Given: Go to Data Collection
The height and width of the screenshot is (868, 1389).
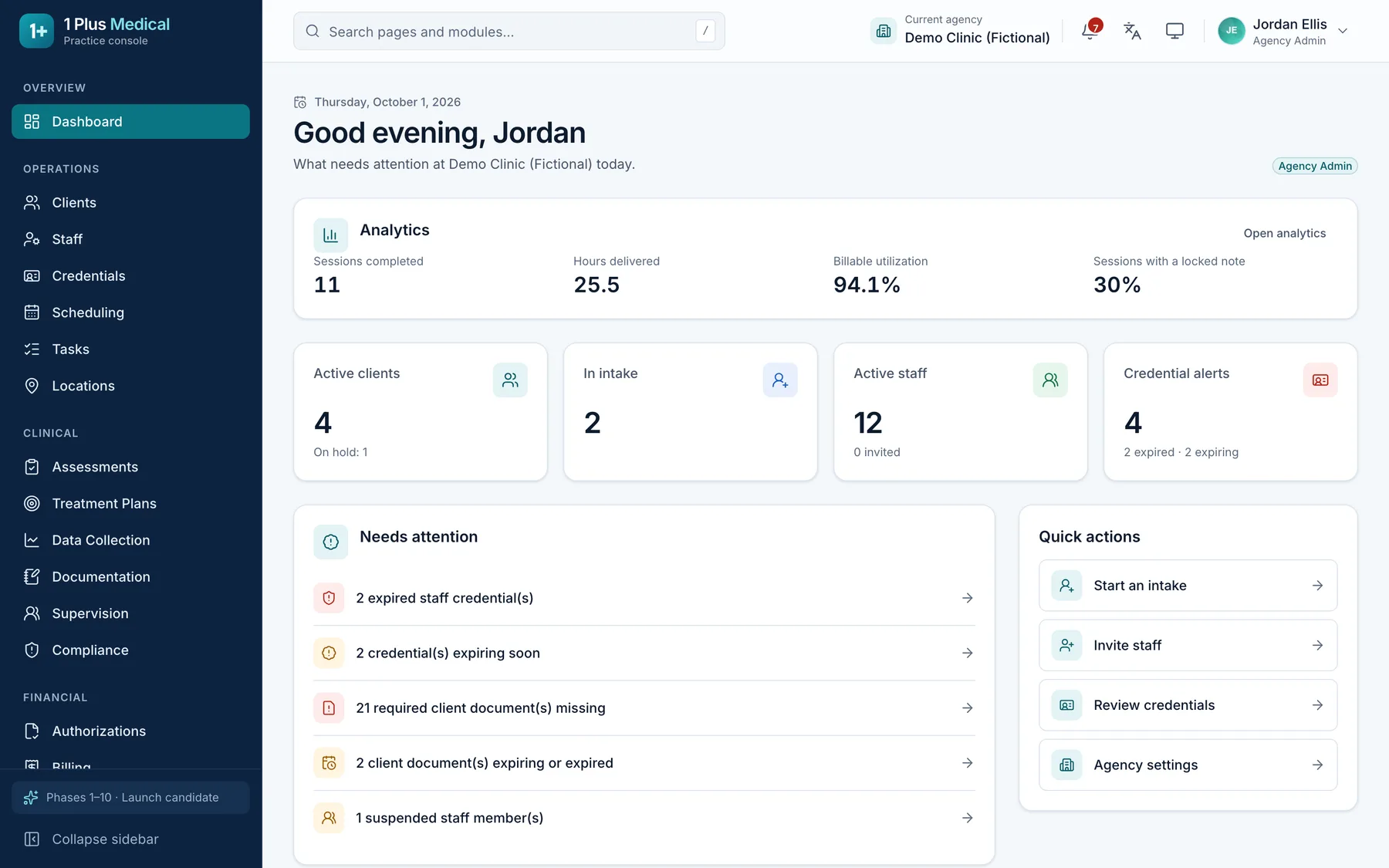Looking at the screenshot, I should click(131, 540).
